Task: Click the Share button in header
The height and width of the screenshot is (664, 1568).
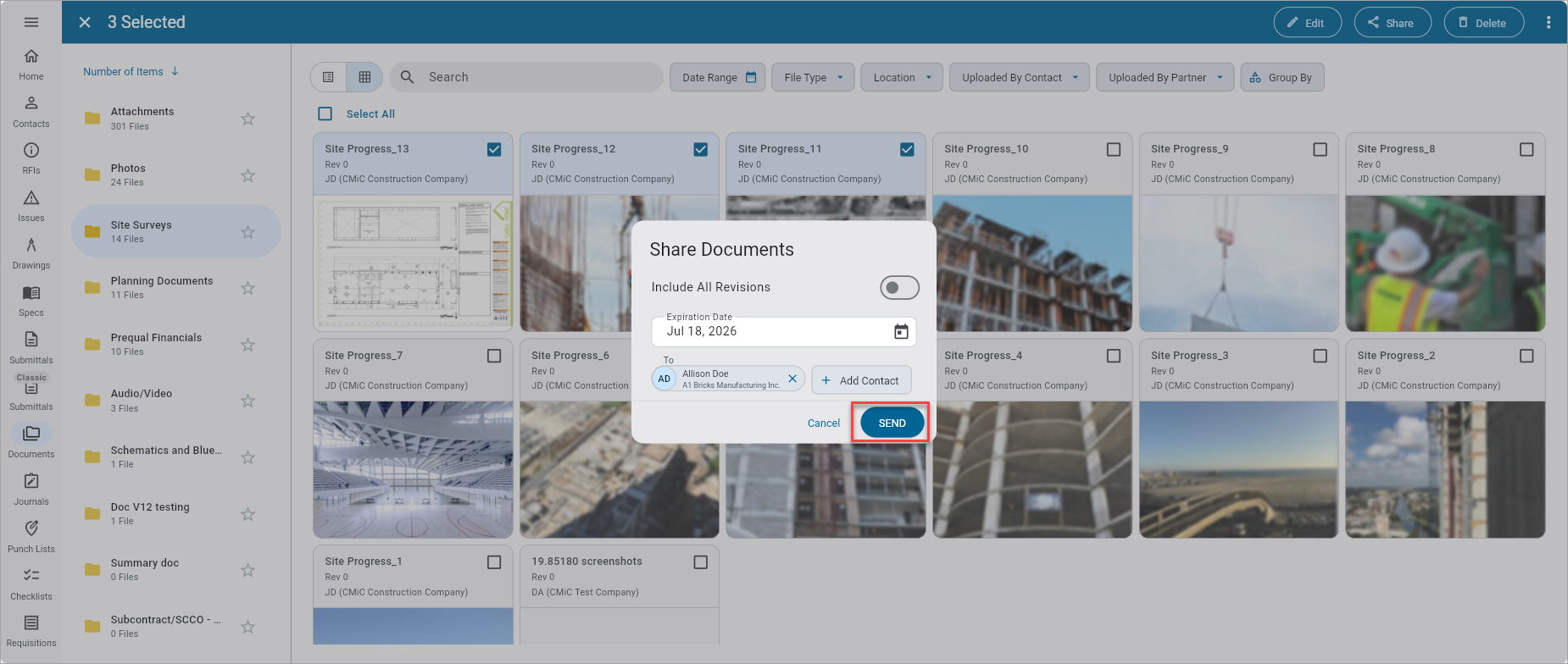Action: [1393, 22]
